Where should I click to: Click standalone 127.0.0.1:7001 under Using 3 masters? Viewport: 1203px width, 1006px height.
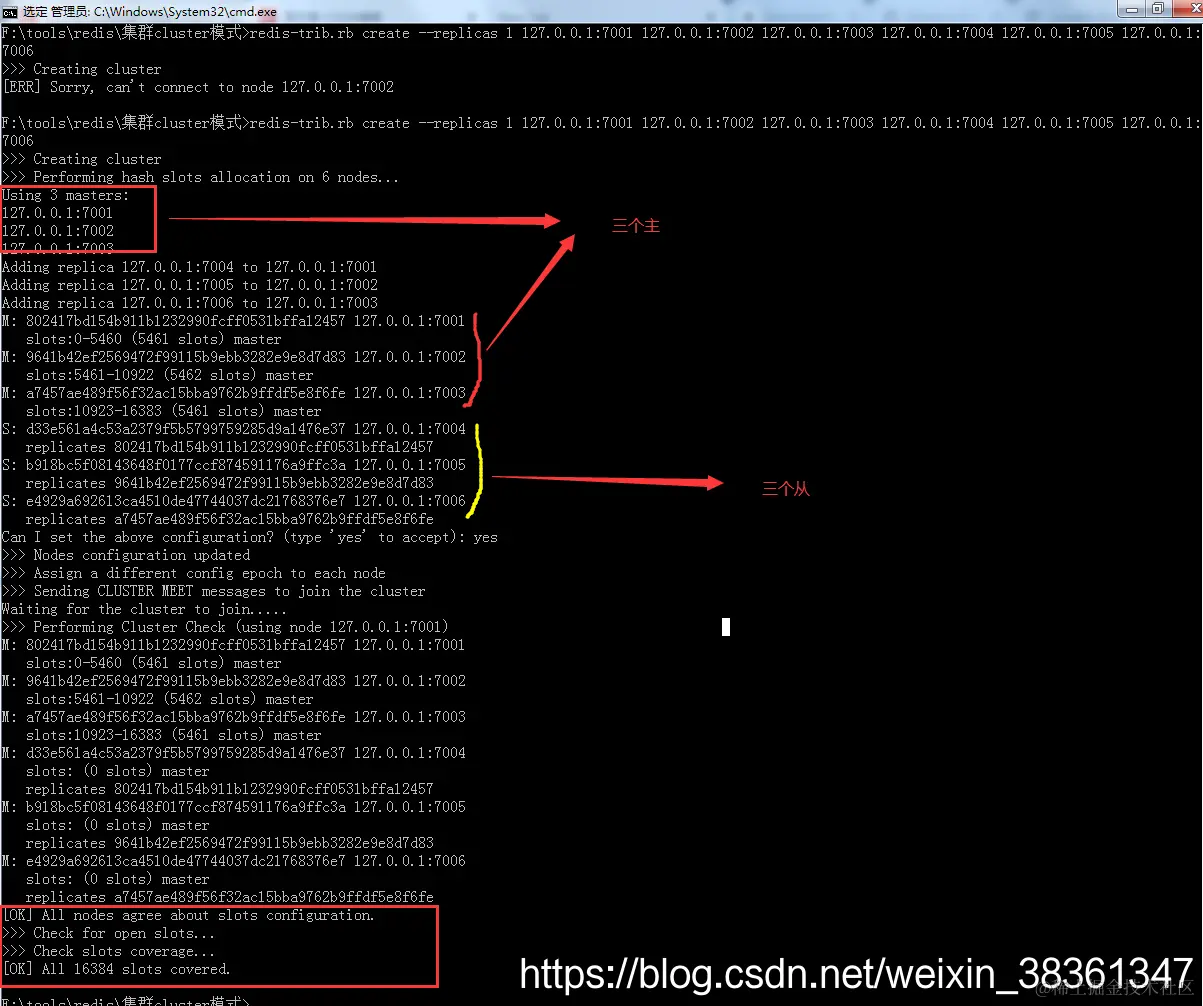coord(58,213)
